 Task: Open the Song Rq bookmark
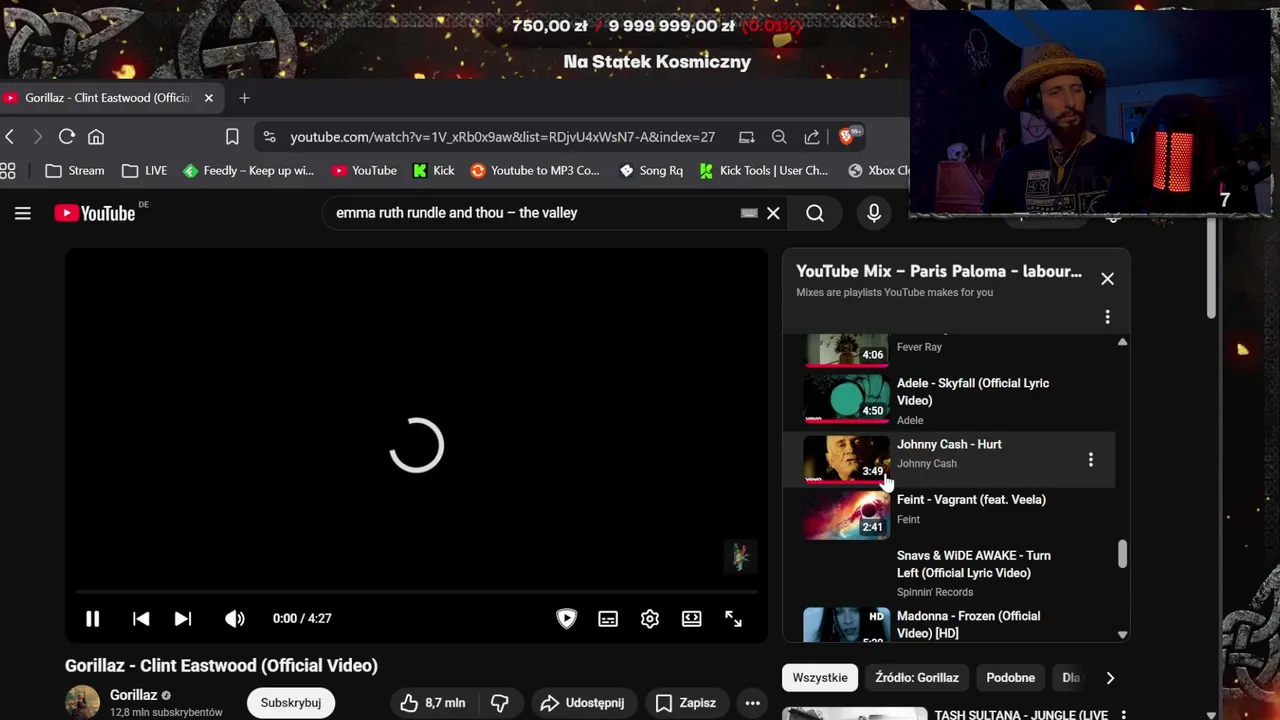click(651, 171)
